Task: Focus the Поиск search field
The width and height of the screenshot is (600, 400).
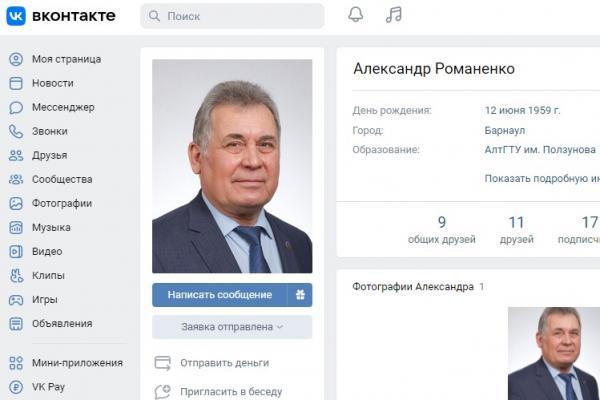Action: [x=232, y=16]
